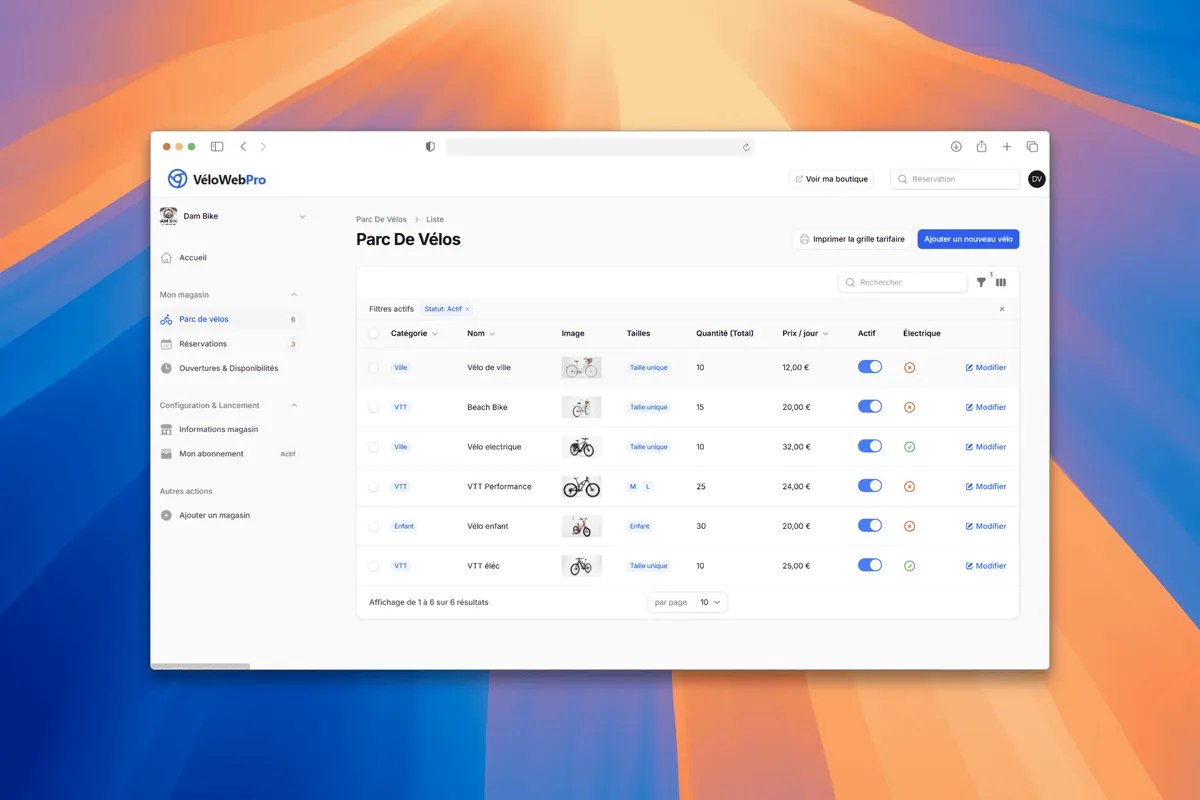The image size is (1200, 800).
Task: Click the printer icon on Imprimer la grille tarifaire
Action: coord(804,239)
